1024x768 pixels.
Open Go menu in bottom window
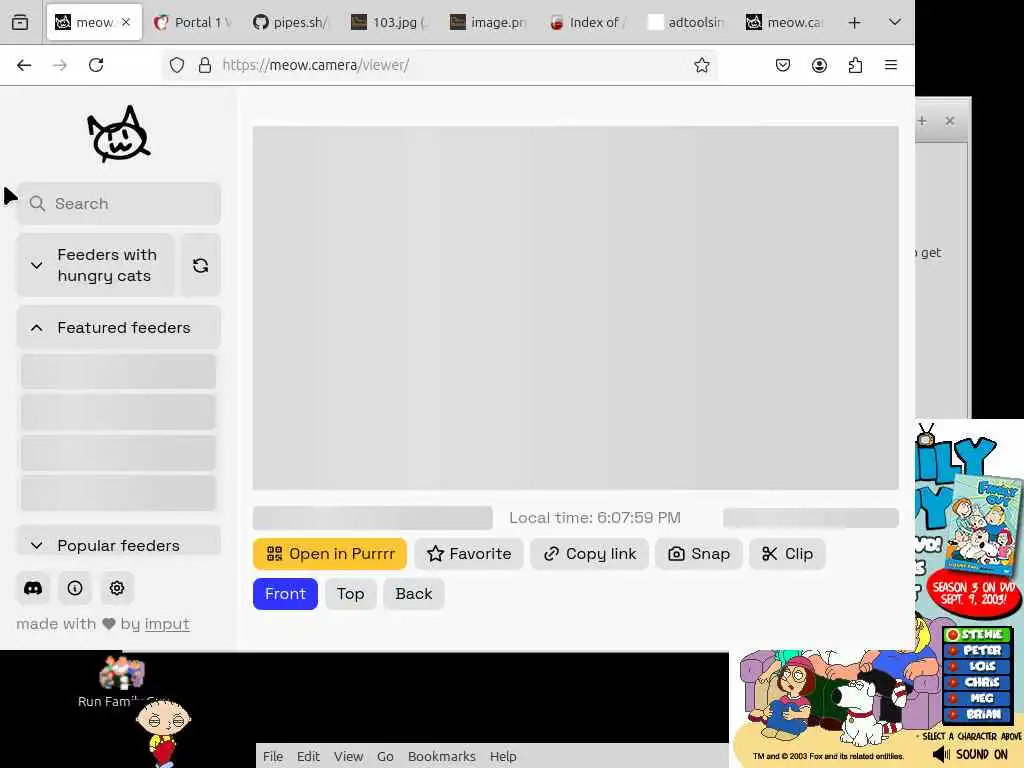385,756
